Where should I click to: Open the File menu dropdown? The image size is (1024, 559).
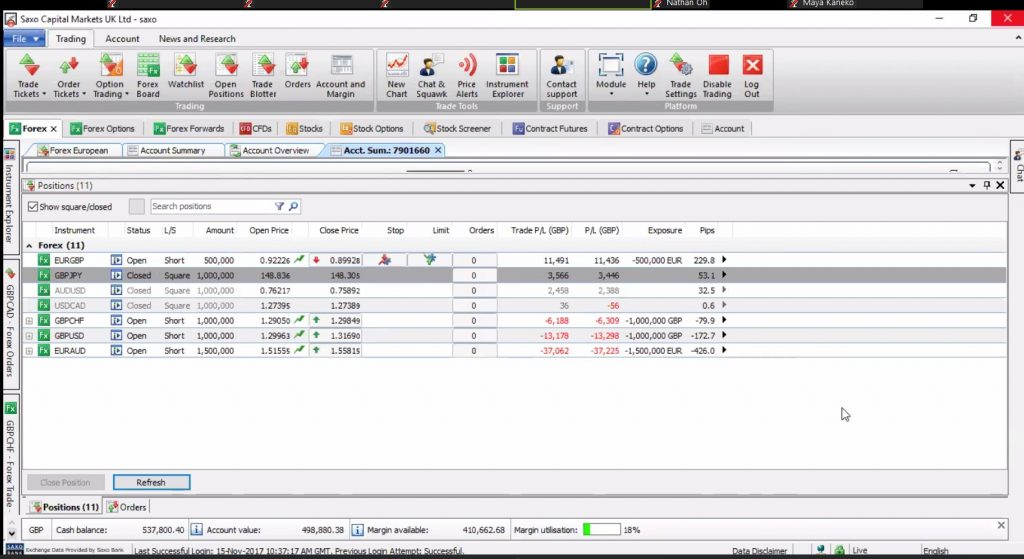point(25,39)
